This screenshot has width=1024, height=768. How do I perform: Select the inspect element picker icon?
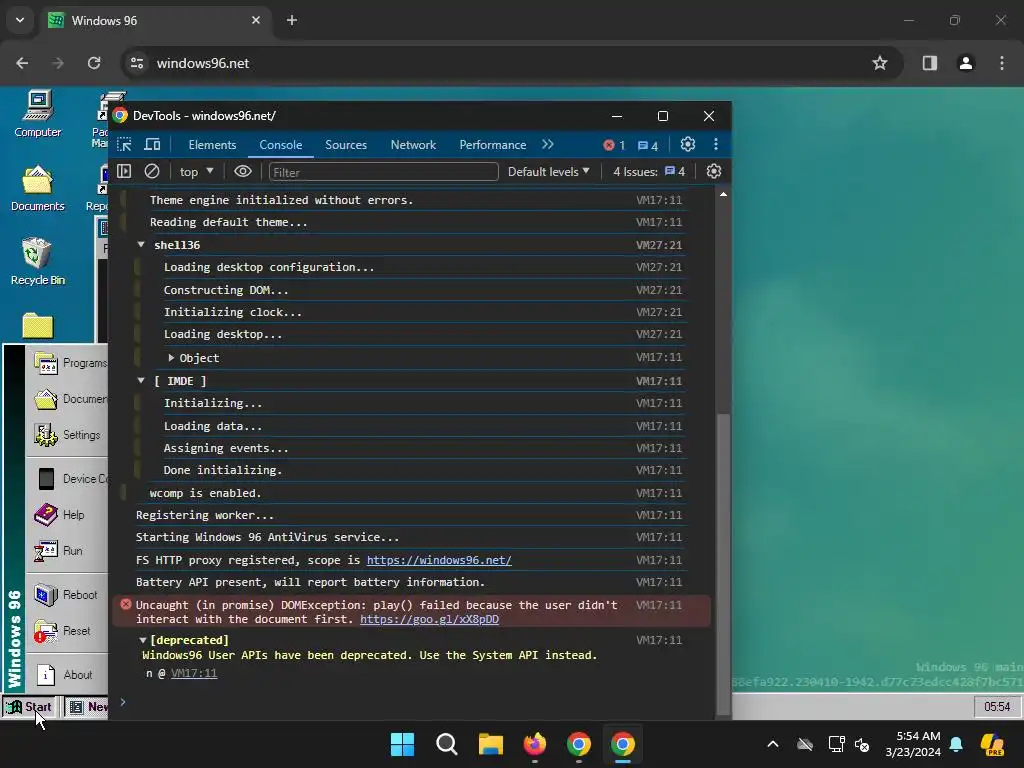click(x=124, y=144)
